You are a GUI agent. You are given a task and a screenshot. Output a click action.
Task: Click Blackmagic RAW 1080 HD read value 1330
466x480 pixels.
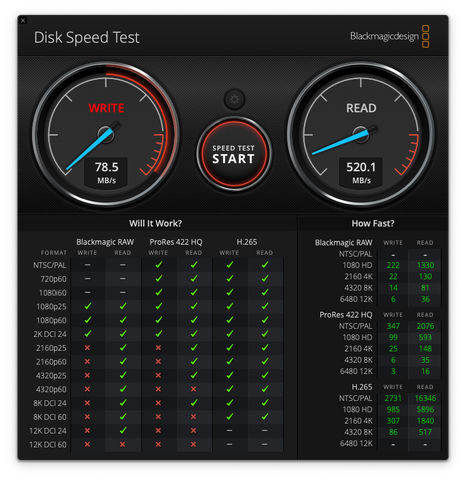pyautogui.click(x=425, y=265)
